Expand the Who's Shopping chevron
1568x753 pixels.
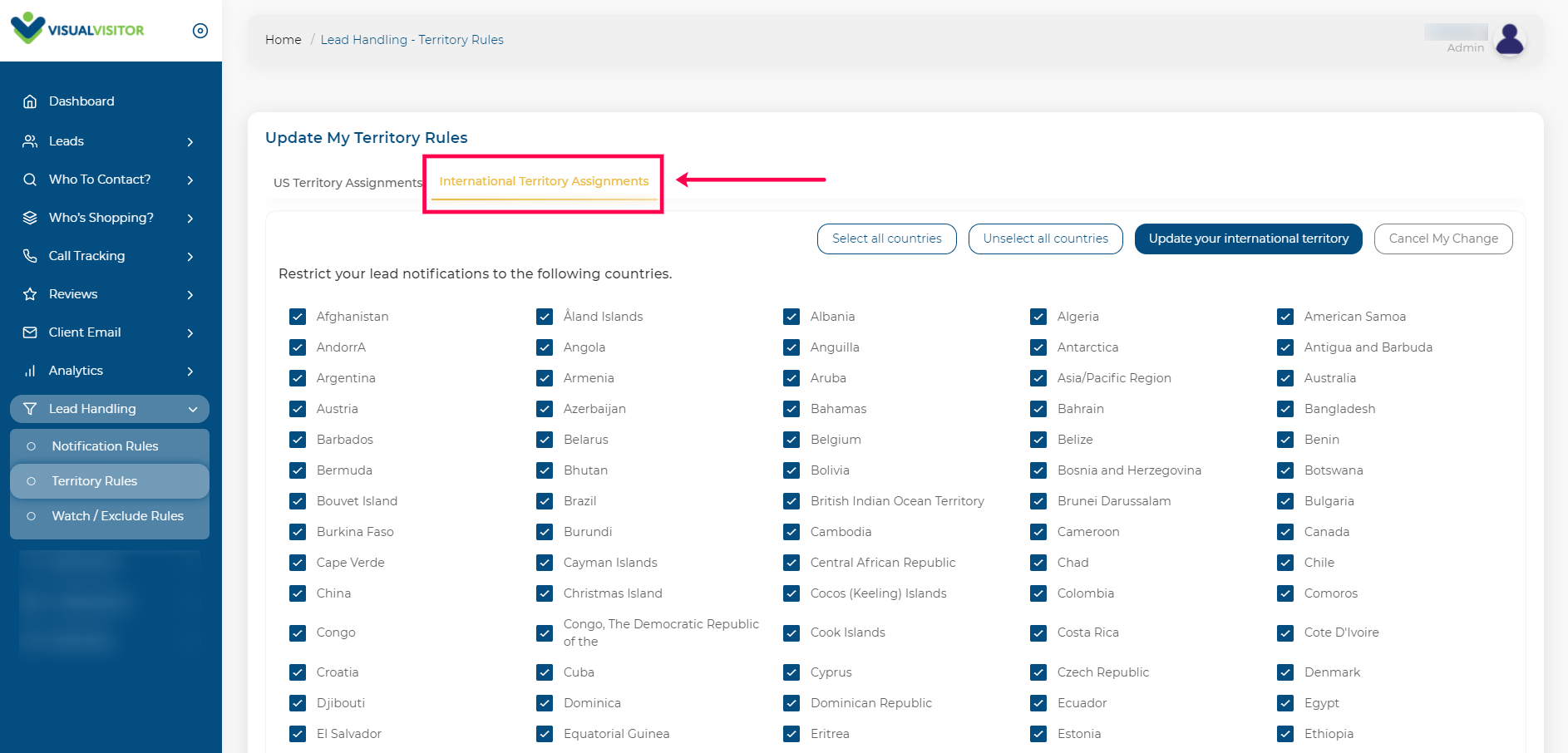point(190,219)
